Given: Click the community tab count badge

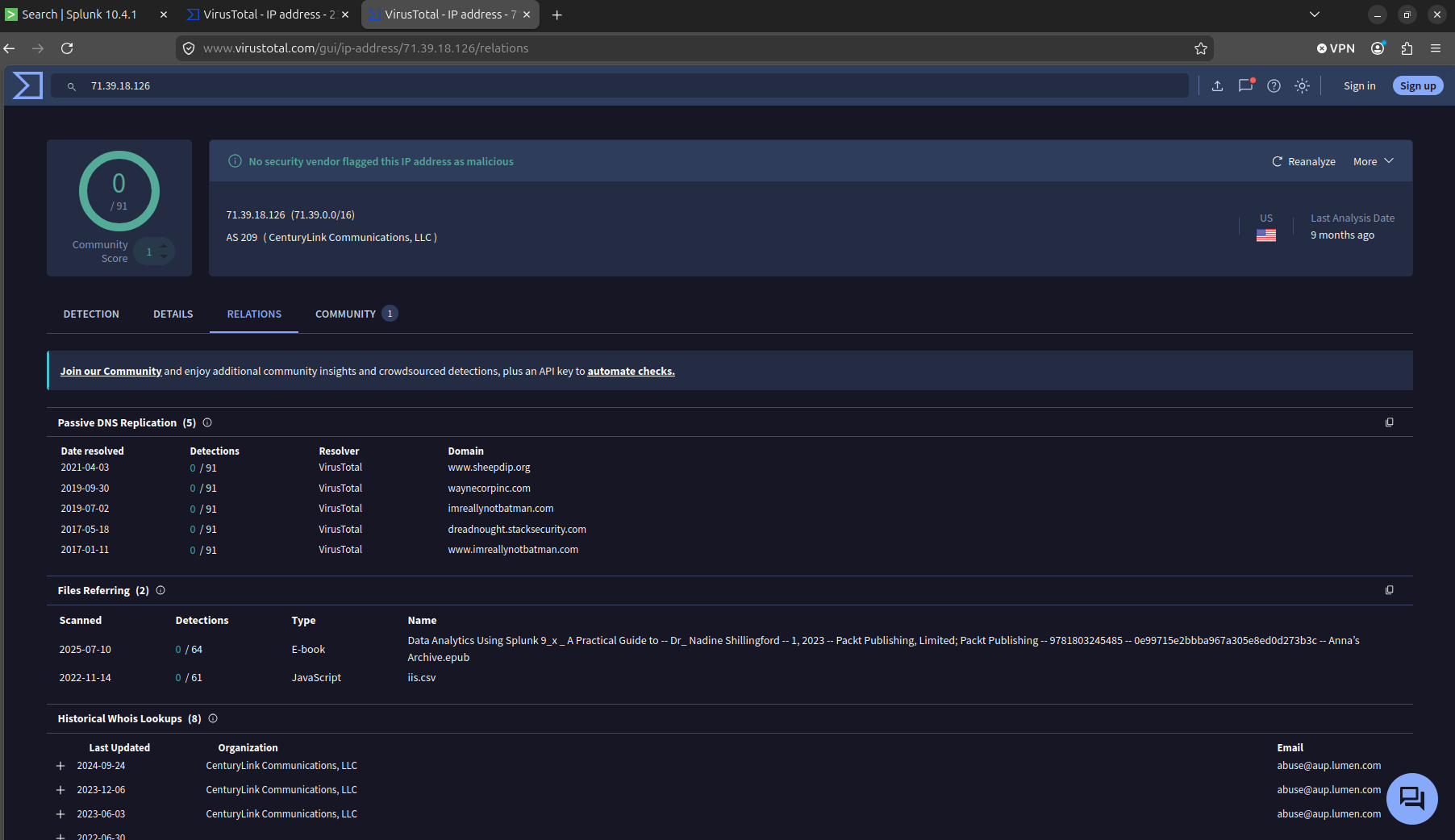Looking at the screenshot, I should click(390, 314).
